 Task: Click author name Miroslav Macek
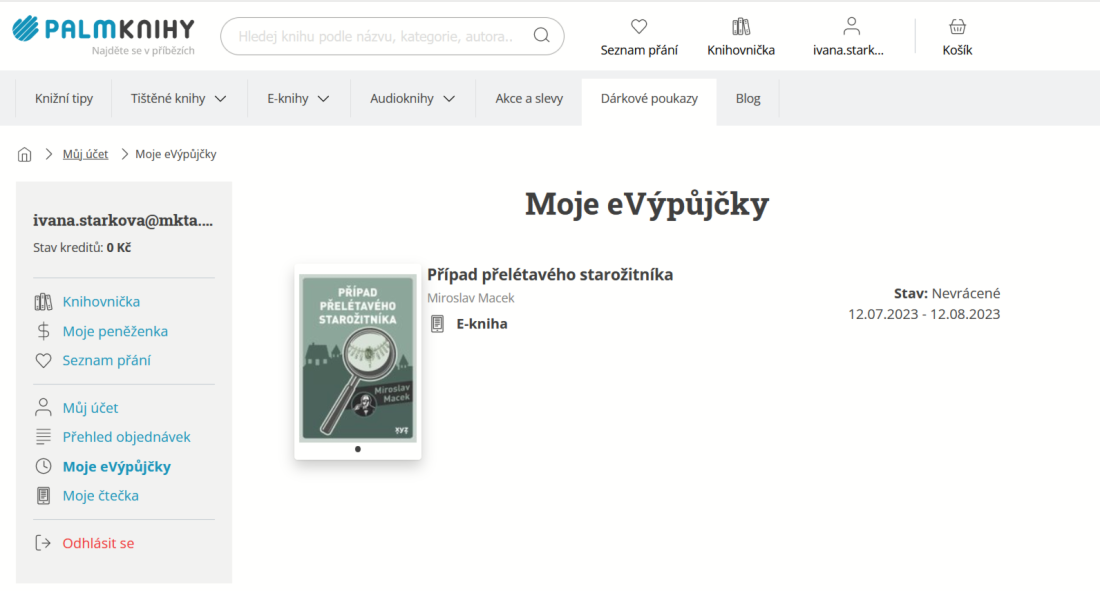click(471, 298)
